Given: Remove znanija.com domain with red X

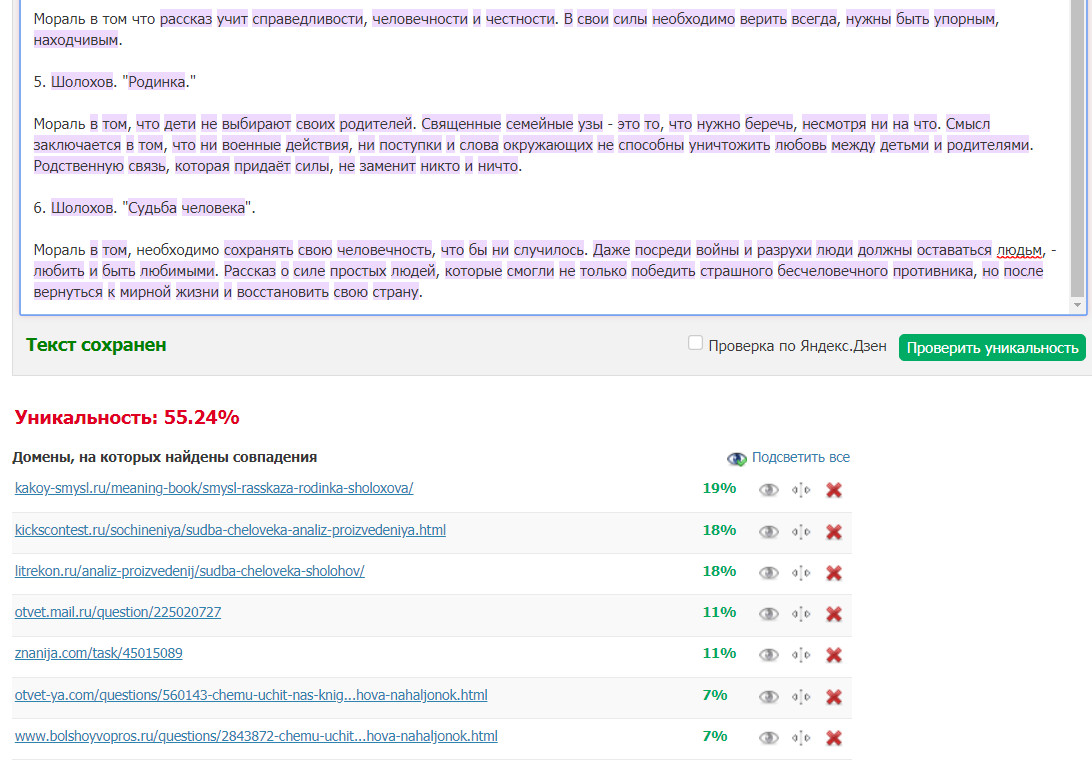Looking at the screenshot, I should click(x=833, y=655).
